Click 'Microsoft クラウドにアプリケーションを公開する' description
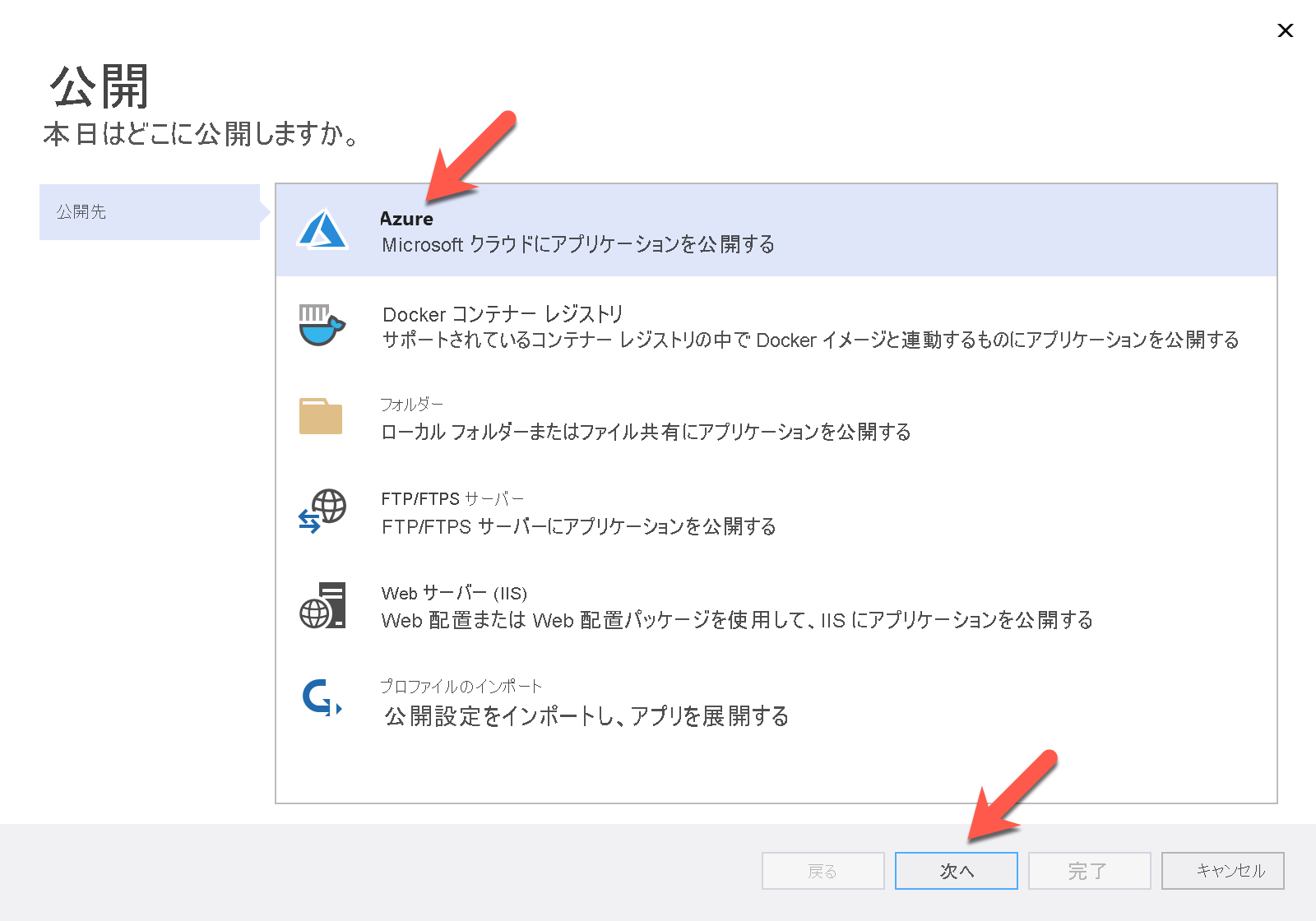The width and height of the screenshot is (1316, 921). click(578, 244)
